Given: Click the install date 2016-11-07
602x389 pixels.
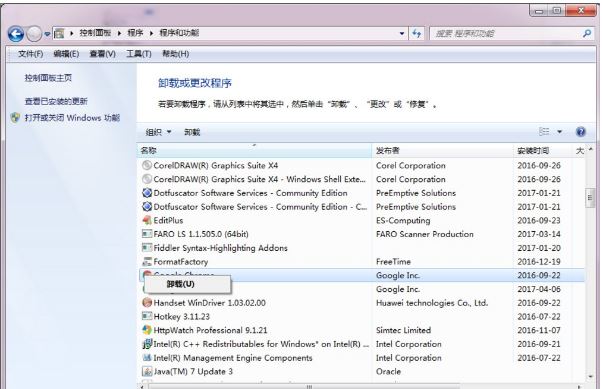Looking at the screenshot, I should (x=539, y=330).
